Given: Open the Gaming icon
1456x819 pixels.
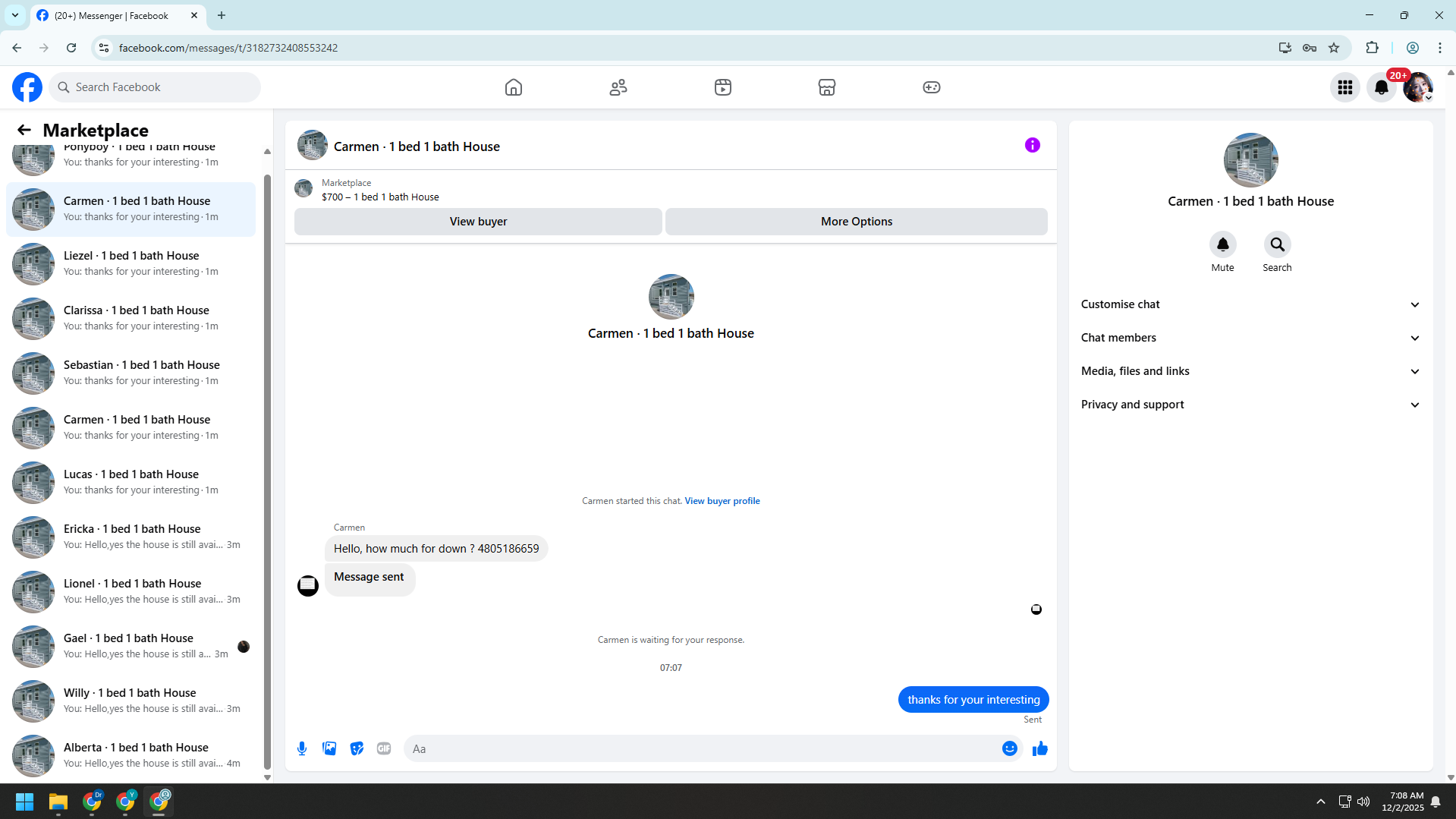Looking at the screenshot, I should coord(932,87).
